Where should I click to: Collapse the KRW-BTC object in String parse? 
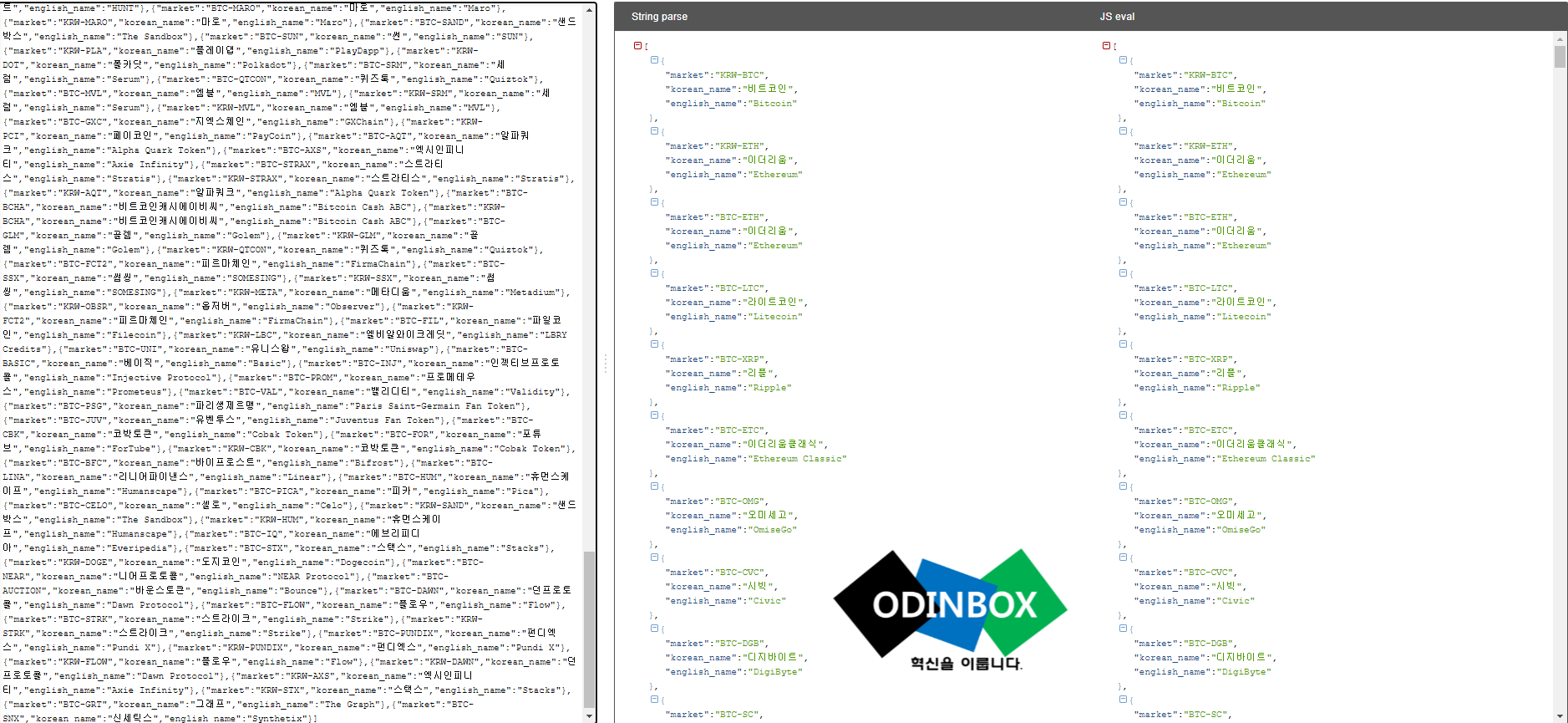[x=654, y=60]
